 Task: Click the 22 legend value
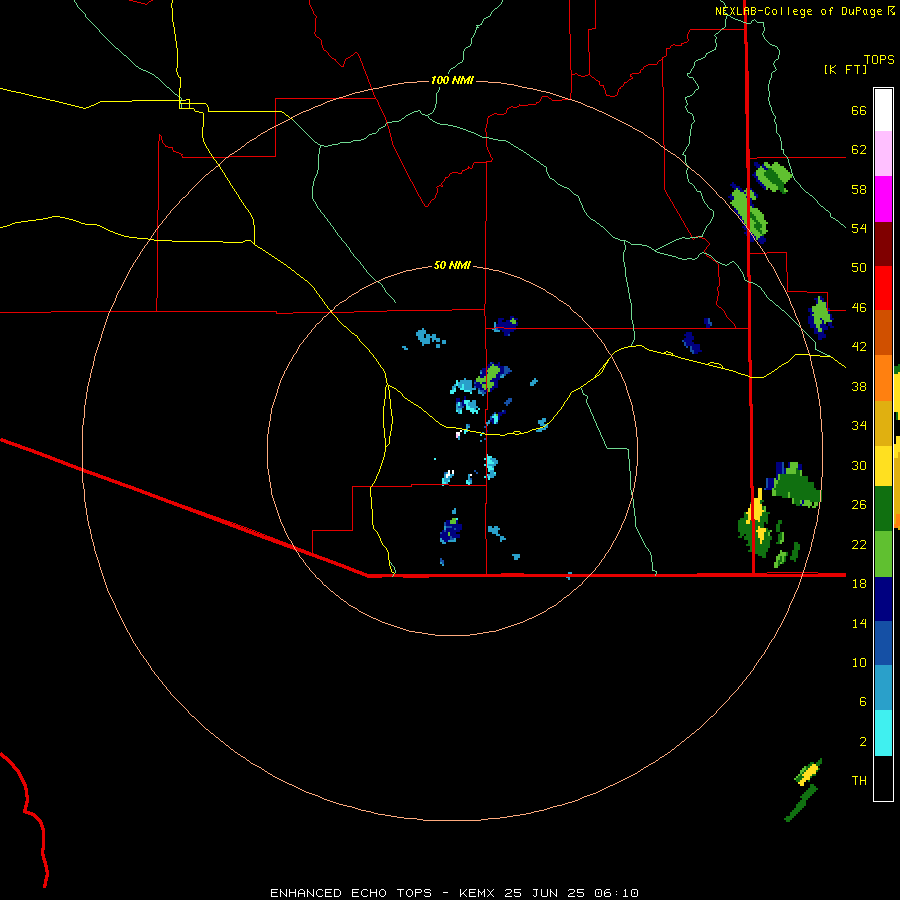click(859, 544)
